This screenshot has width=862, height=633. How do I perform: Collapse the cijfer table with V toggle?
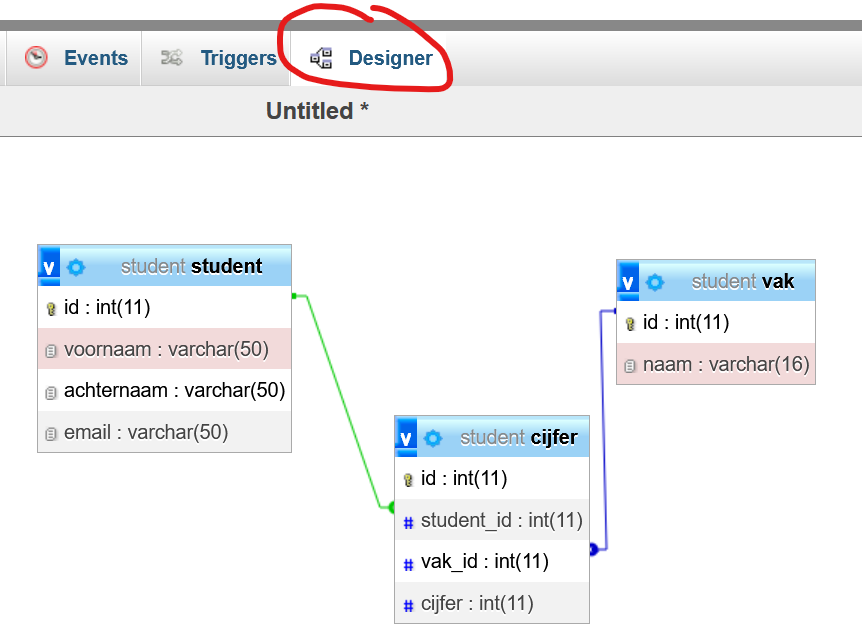coord(407,438)
